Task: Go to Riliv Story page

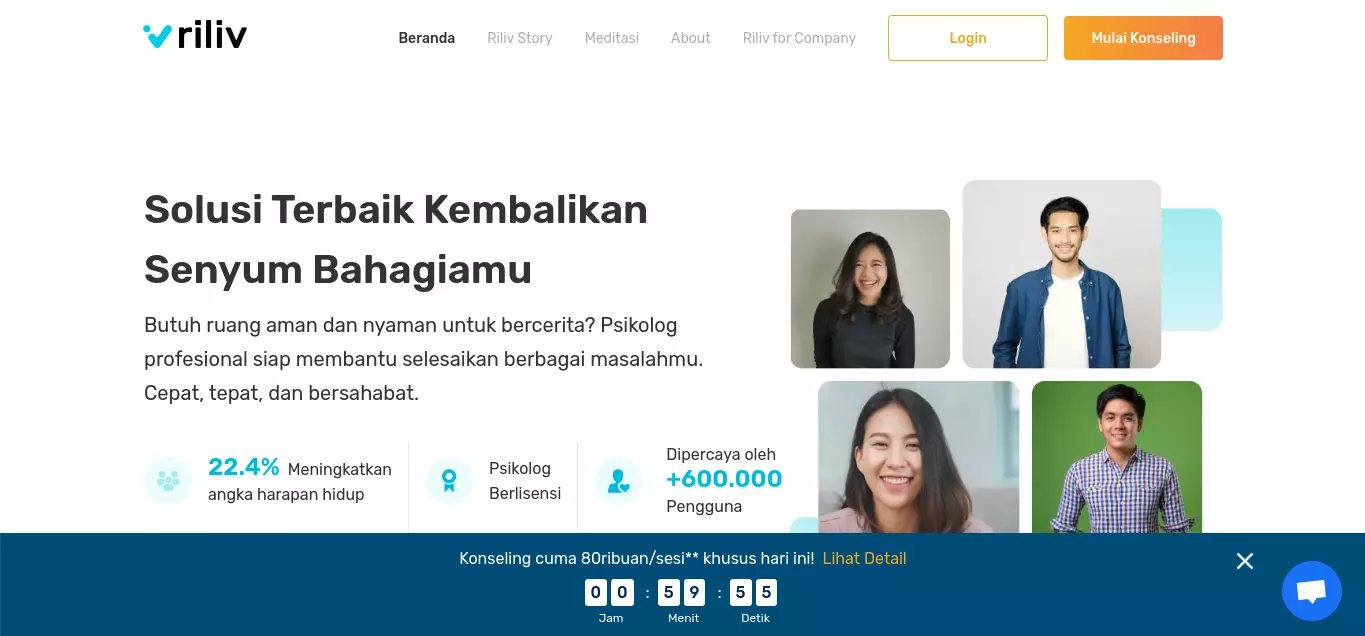Action: pos(520,38)
